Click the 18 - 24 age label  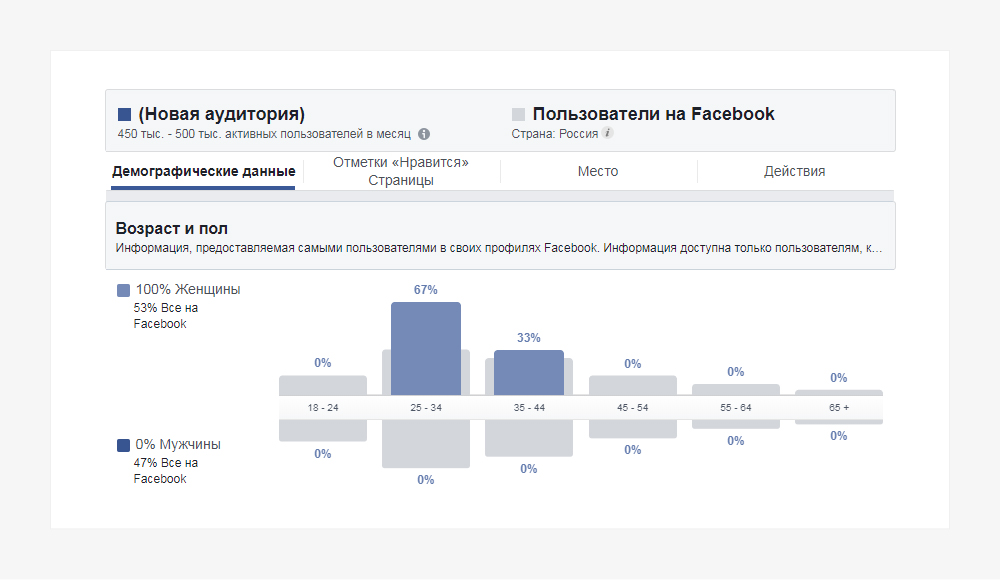322,408
